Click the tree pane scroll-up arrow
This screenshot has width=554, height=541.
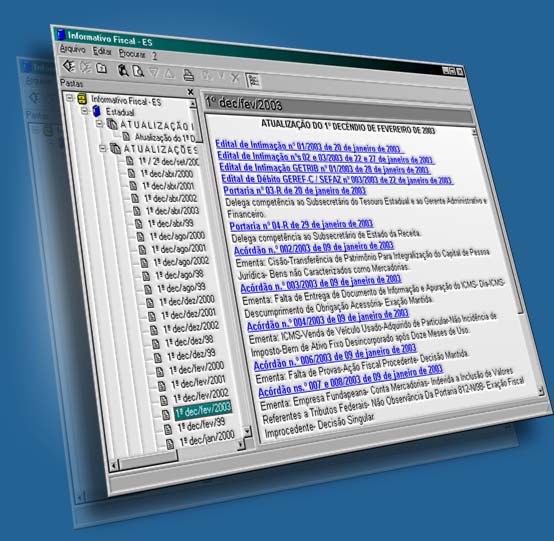point(193,104)
